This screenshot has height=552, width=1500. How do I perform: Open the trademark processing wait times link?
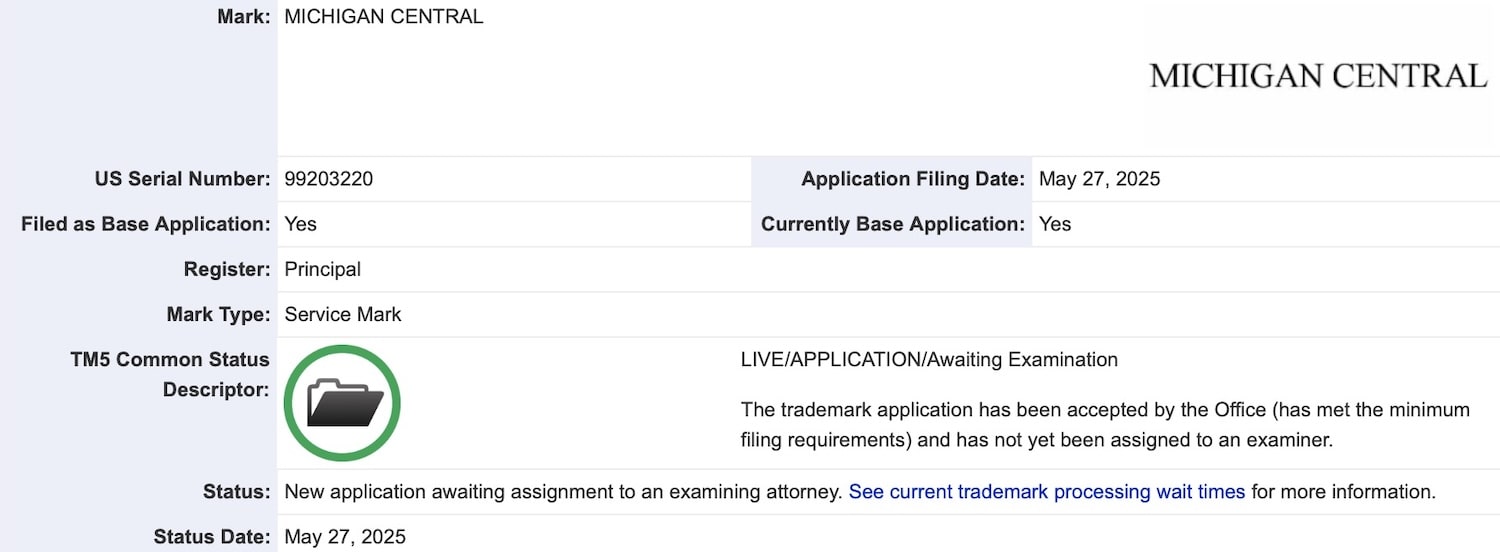click(1047, 492)
